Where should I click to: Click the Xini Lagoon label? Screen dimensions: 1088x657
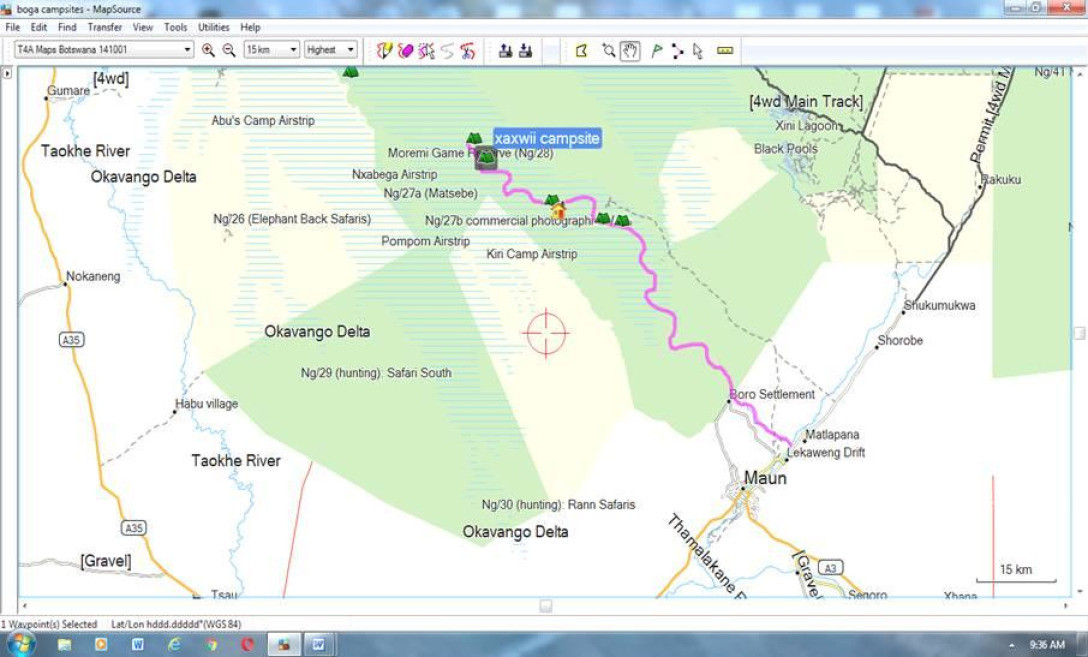pyautogui.click(x=806, y=126)
